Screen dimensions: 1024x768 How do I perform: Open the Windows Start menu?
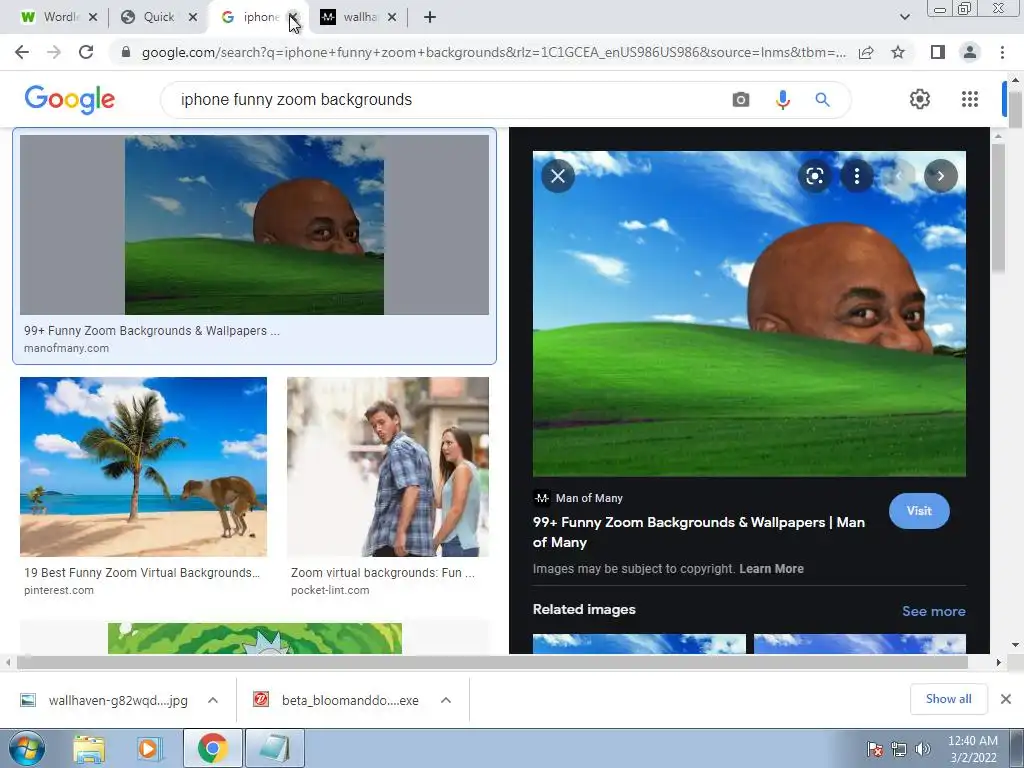pos(26,748)
